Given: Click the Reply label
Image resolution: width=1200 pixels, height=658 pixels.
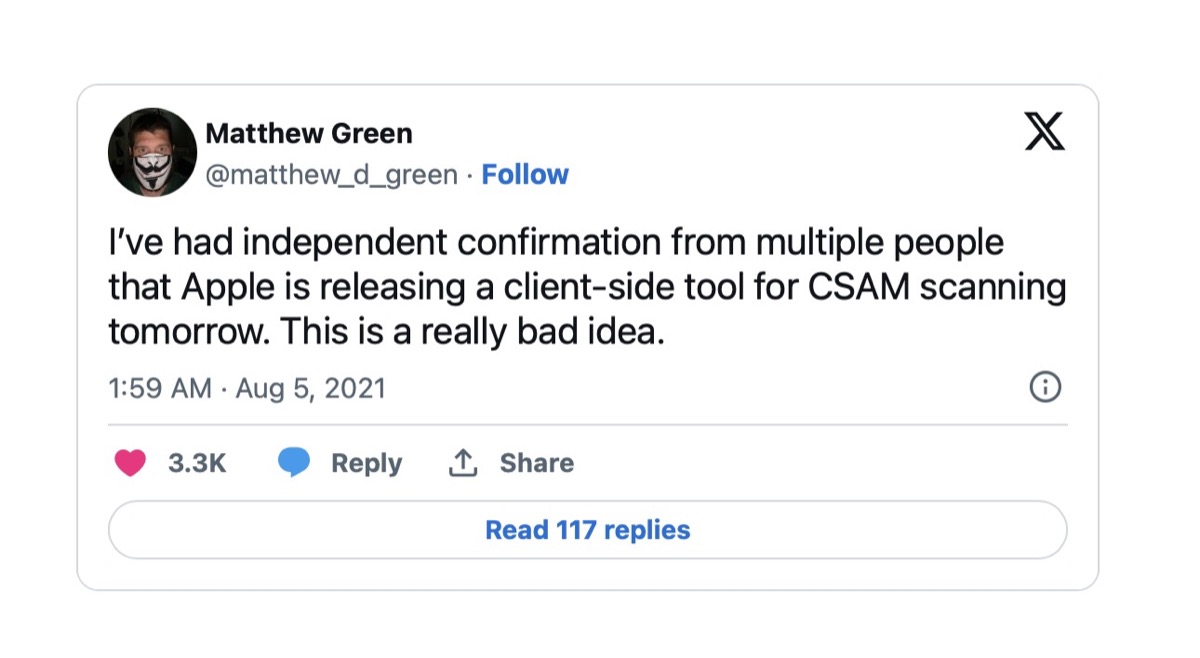Looking at the screenshot, I should pos(366,463).
